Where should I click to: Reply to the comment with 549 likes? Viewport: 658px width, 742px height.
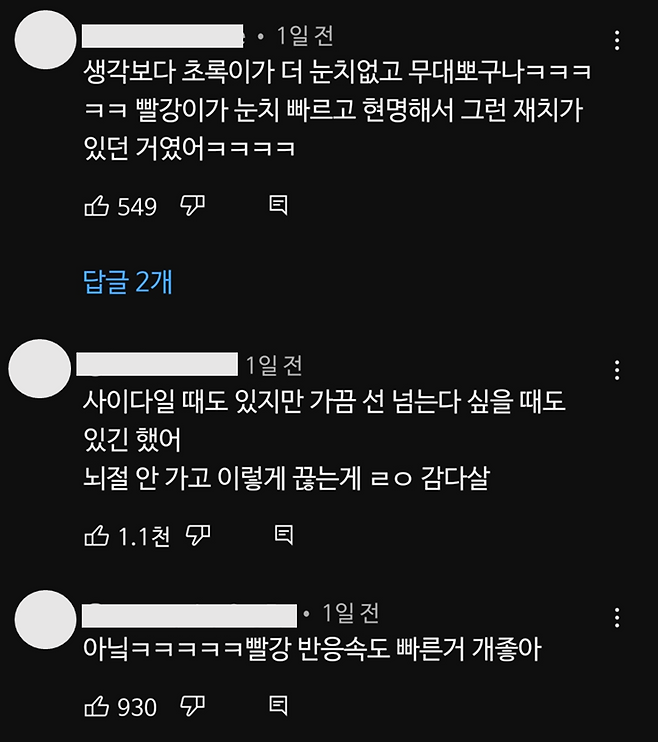pos(278,205)
